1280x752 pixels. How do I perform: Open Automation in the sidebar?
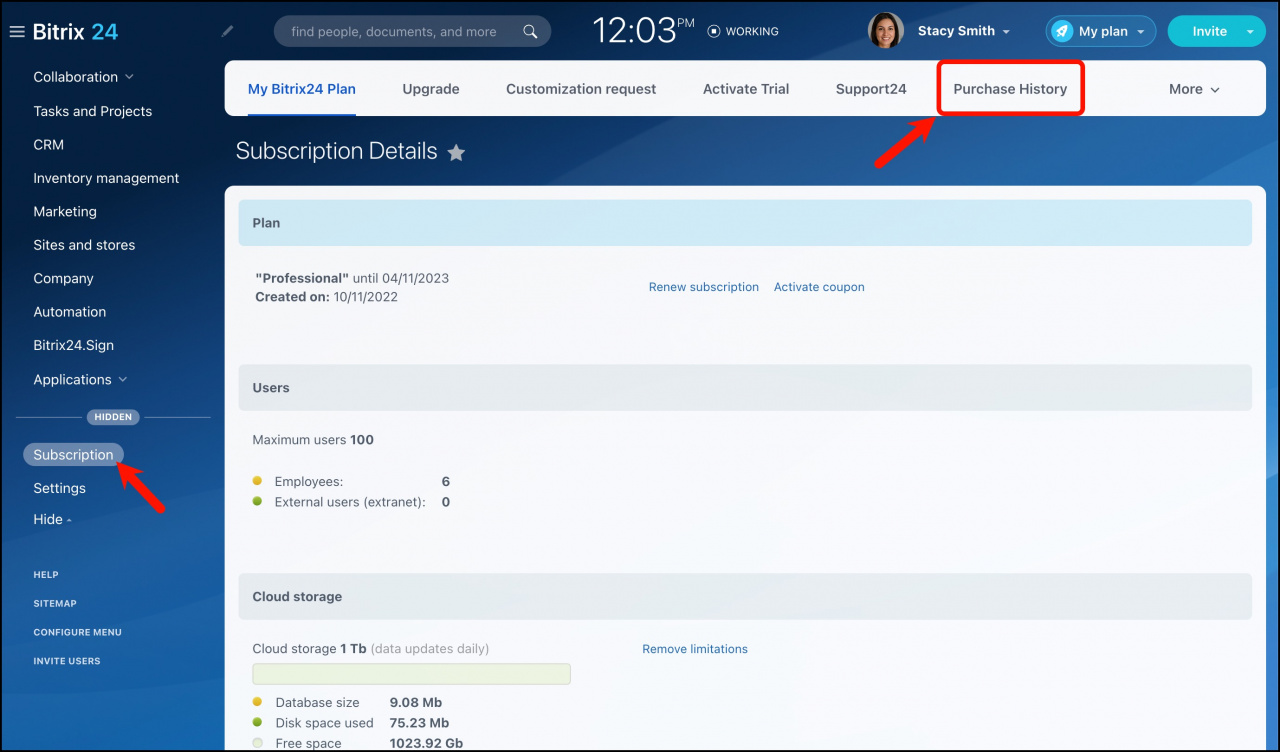tap(70, 312)
